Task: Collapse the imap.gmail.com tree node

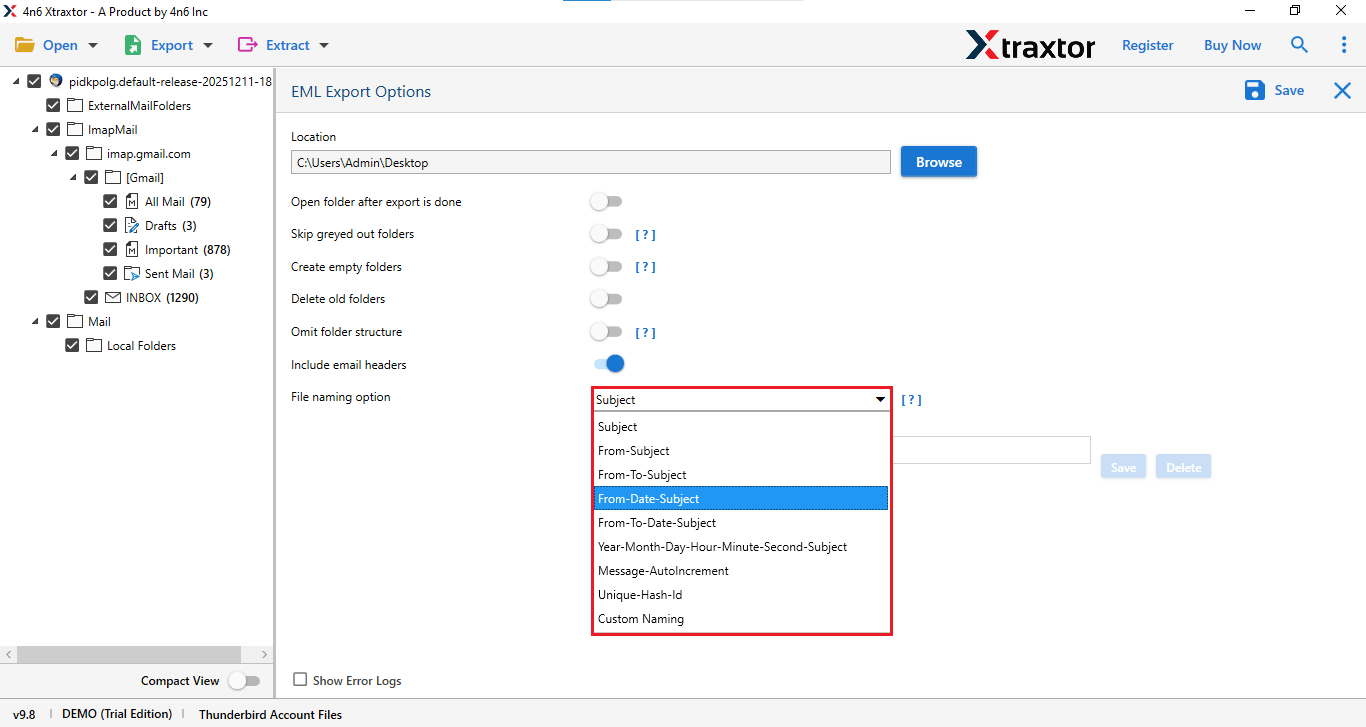Action: 53,153
